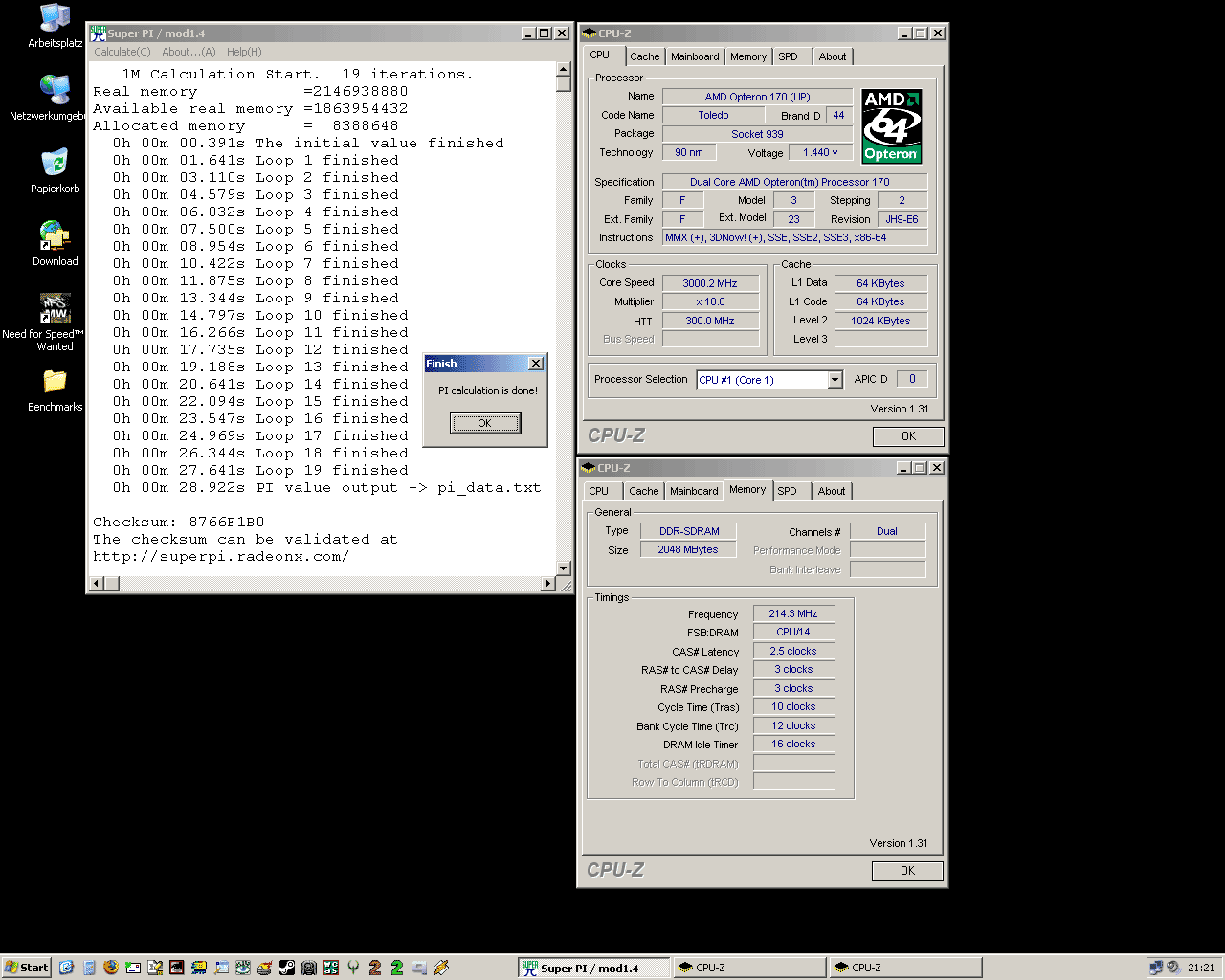Click OK in the CPU-Z processor window

[x=908, y=436]
